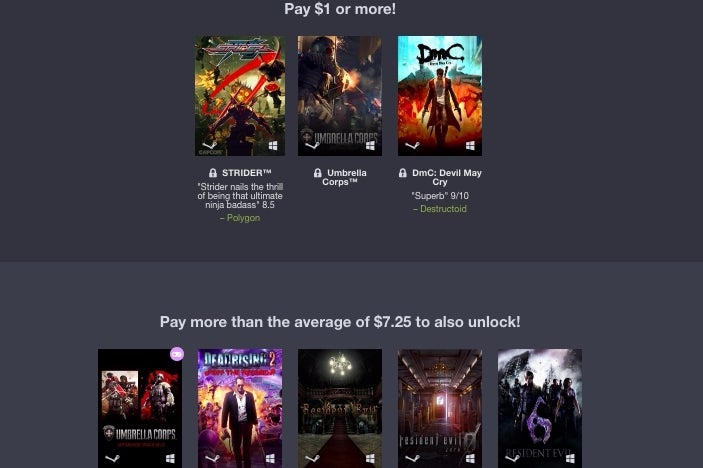Click the Steam icon on Umbrella Corps cover
This screenshot has height=468, width=703.
[x=312, y=145]
